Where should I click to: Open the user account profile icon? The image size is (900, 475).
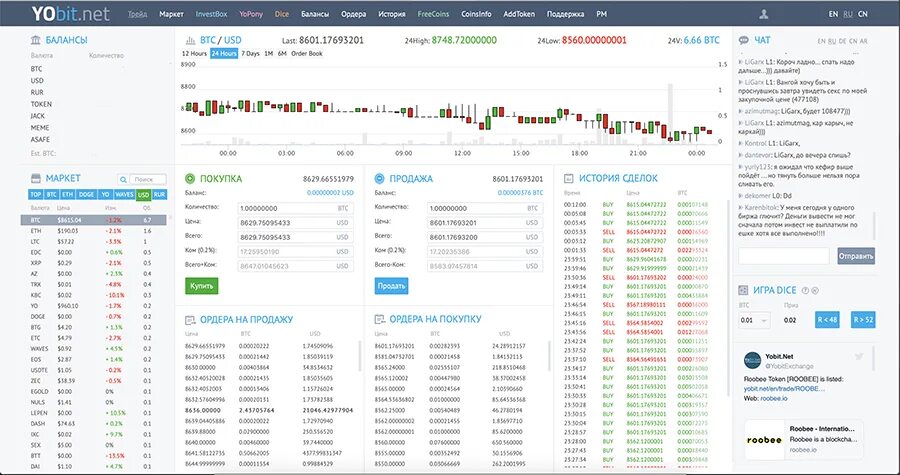click(x=763, y=14)
